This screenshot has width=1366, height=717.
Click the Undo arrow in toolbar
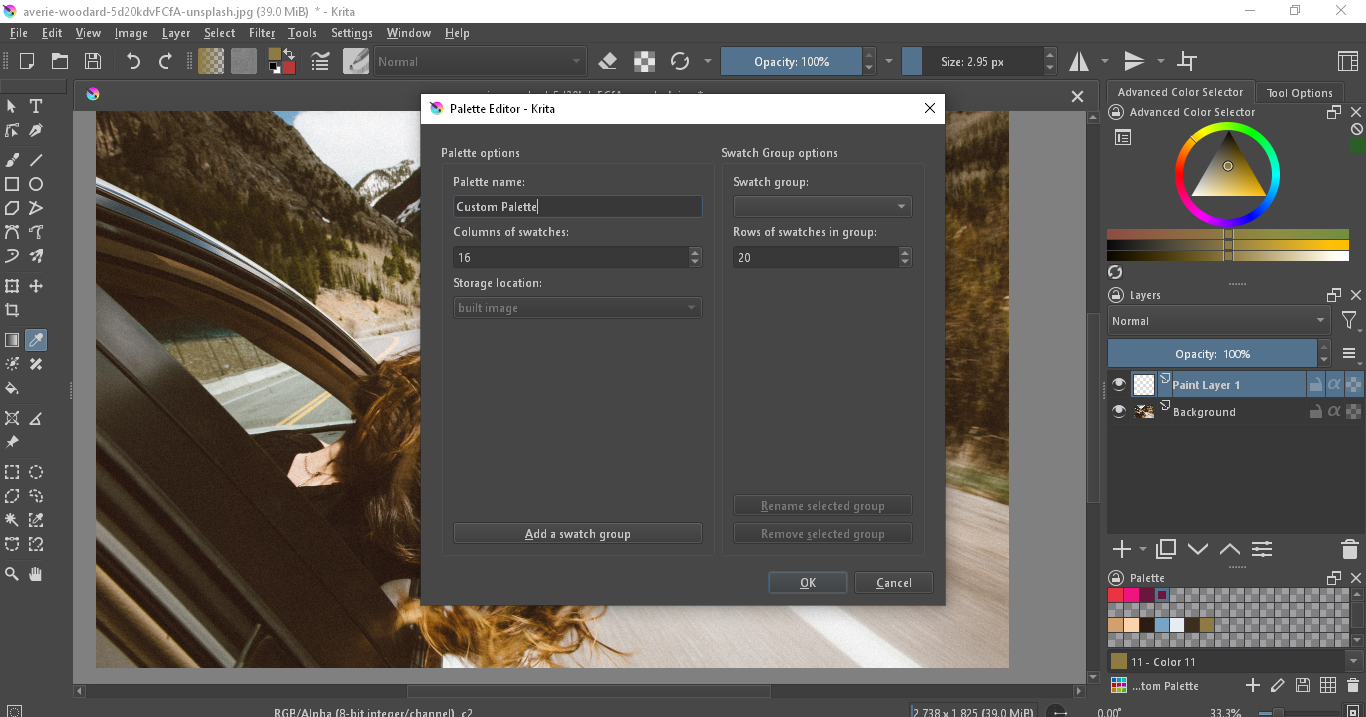[x=133, y=61]
